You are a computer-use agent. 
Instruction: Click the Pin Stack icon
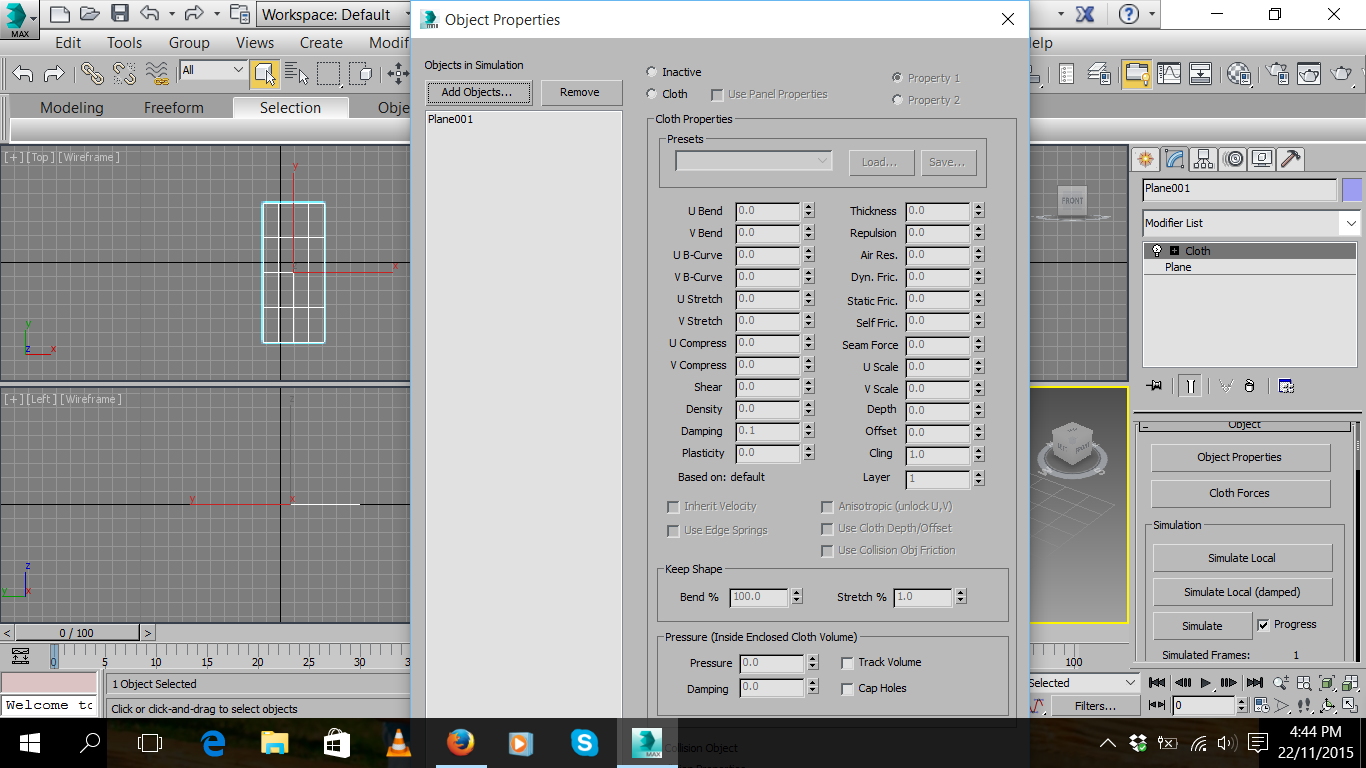[x=1156, y=386]
